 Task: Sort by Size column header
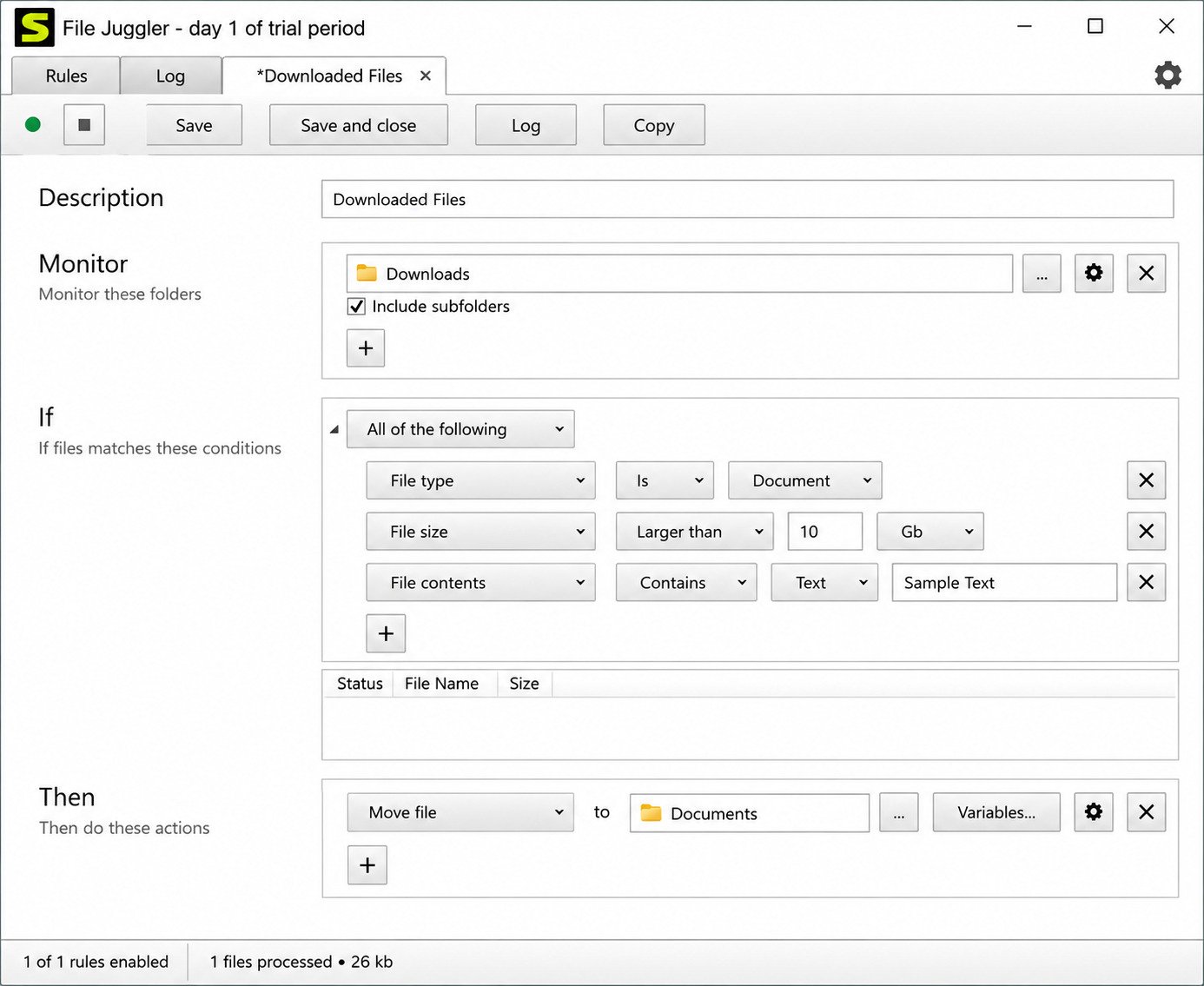[x=524, y=684]
